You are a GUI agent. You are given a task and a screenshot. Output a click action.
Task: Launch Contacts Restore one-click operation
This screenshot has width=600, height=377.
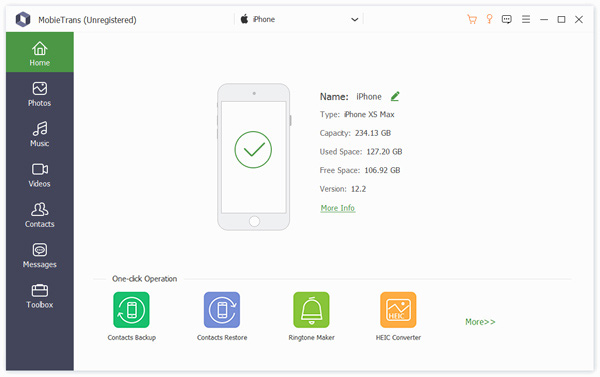click(x=222, y=316)
